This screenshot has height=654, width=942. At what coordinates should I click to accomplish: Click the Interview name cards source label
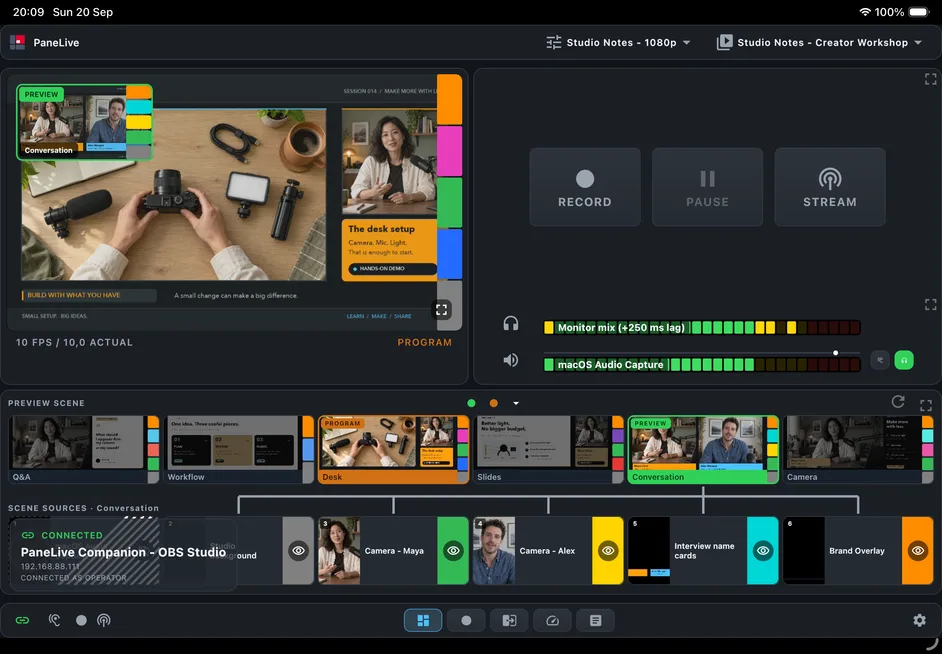coord(704,551)
